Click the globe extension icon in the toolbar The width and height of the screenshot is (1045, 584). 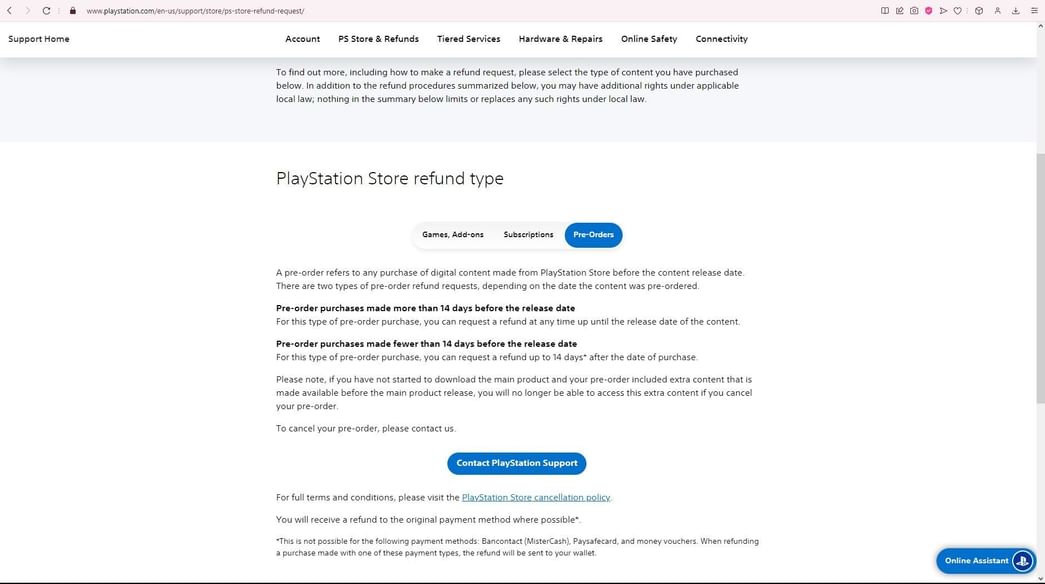[x=979, y=10]
